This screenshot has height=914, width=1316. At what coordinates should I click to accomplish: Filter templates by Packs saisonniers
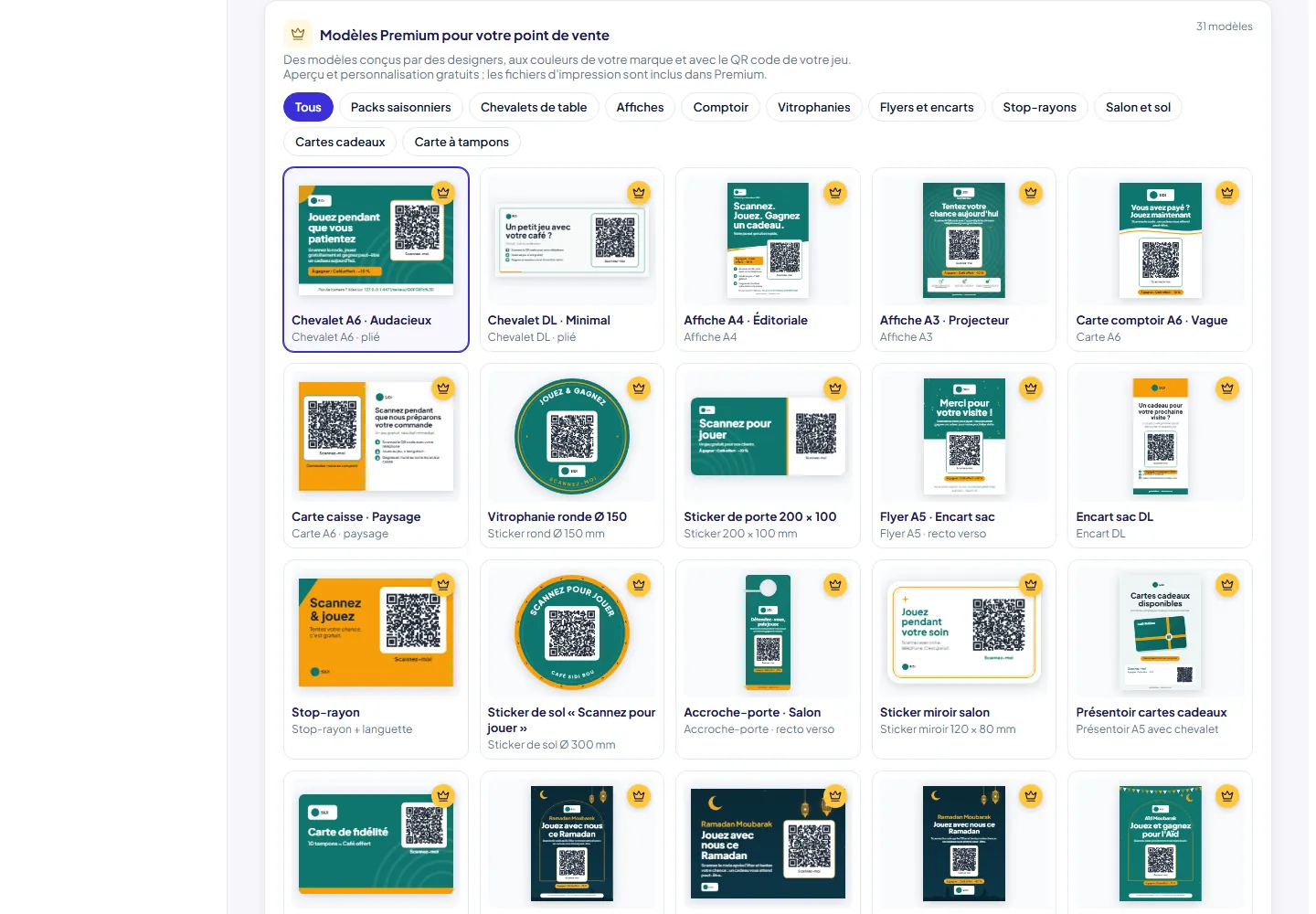(x=400, y=107)
